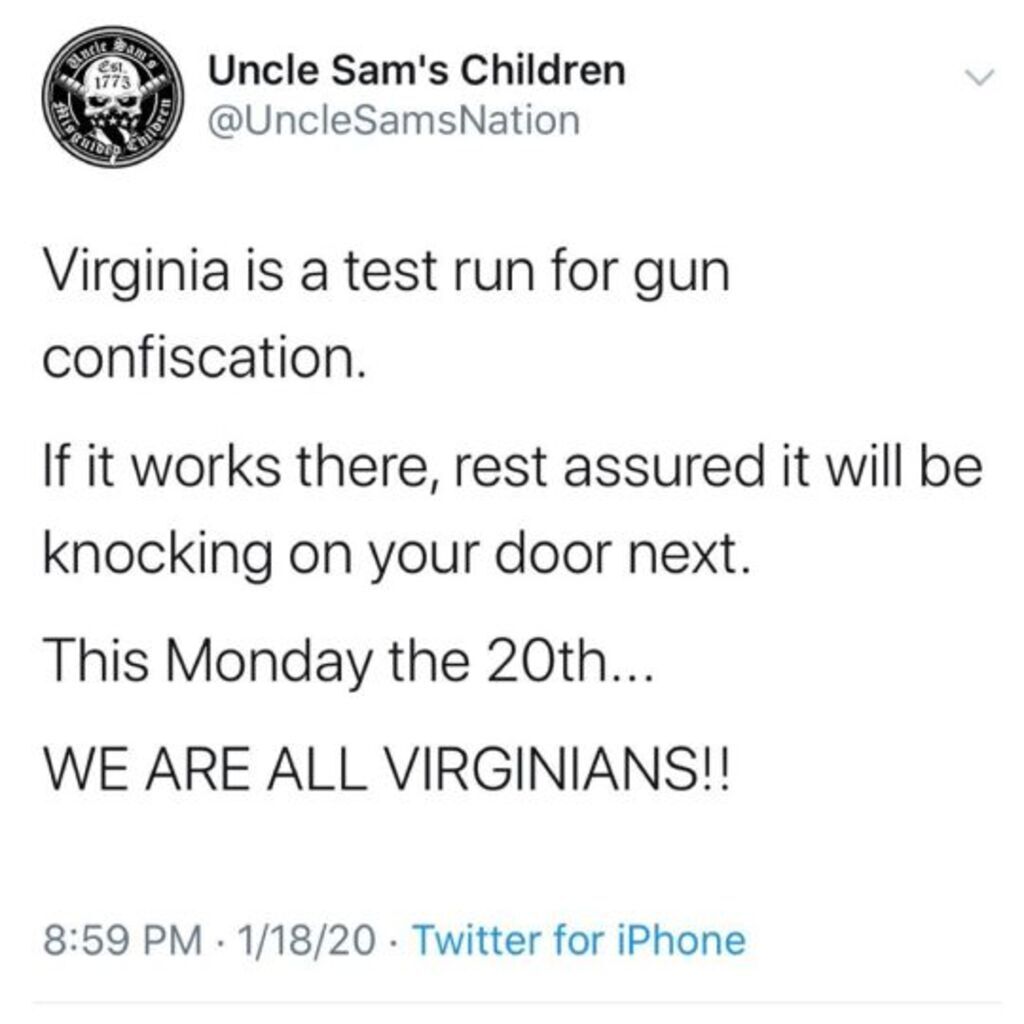Open the "Uncle Sam's Children" display name
Viewport: 1024px width, 1024px height.
click(x=416, y=71)
